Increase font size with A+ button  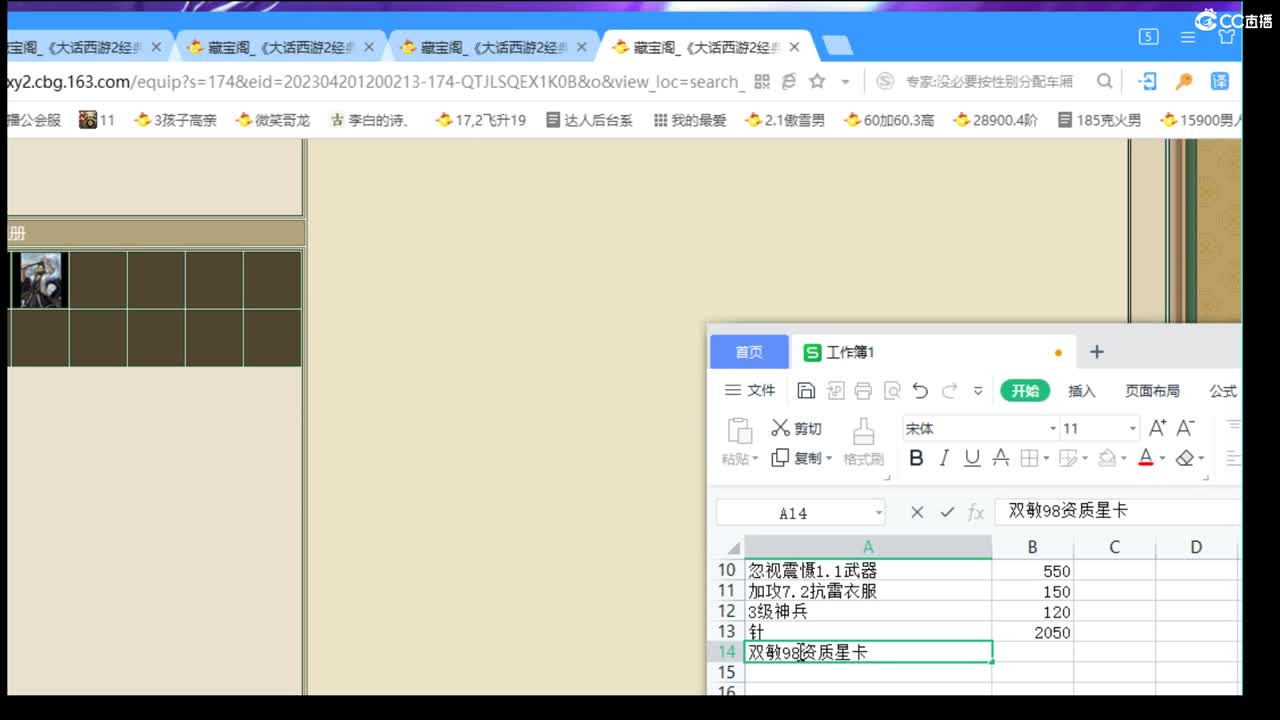point(1157,428)
